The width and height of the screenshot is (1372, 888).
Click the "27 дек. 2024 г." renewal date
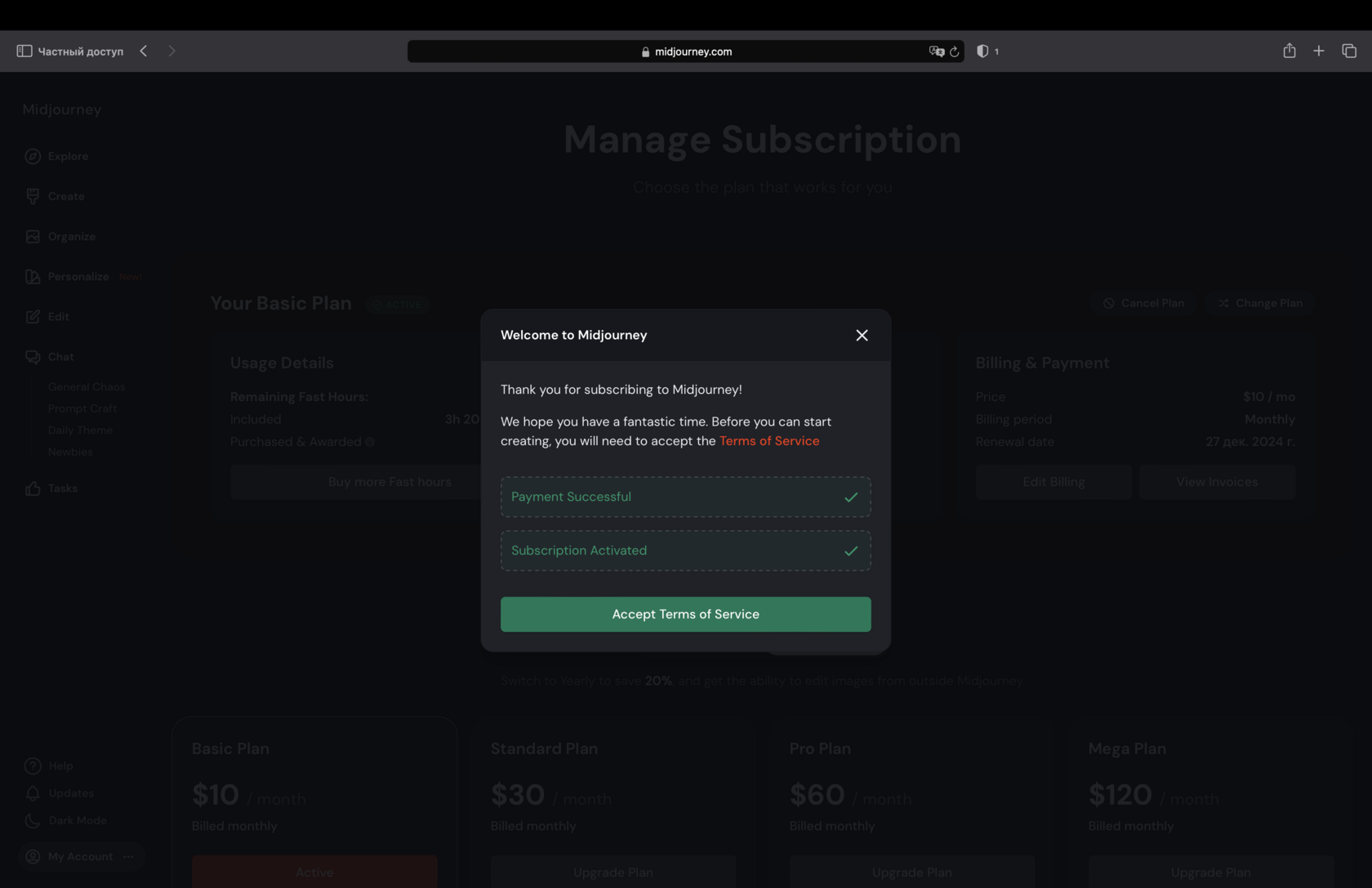(x=1250, y=442)
